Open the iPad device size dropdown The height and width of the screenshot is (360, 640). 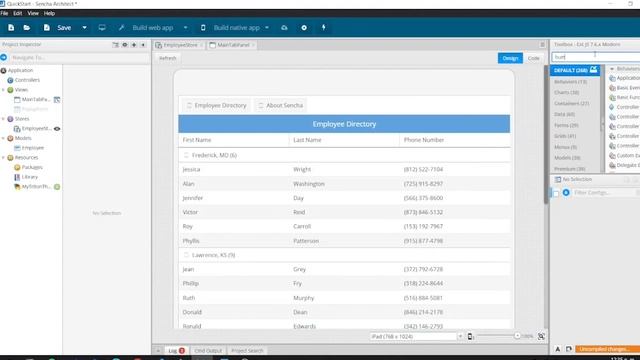(x=460, y=336)
